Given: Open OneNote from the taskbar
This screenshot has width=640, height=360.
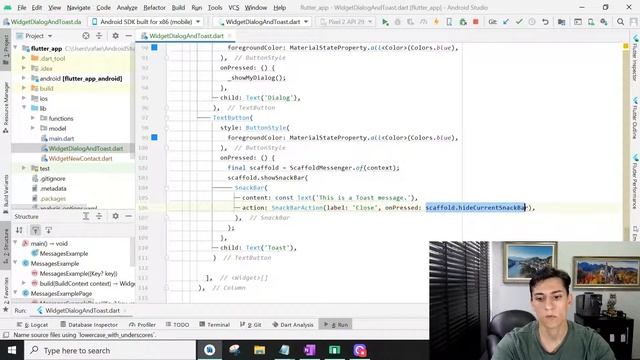Looking at the screenshot, I should pos(309,350).
